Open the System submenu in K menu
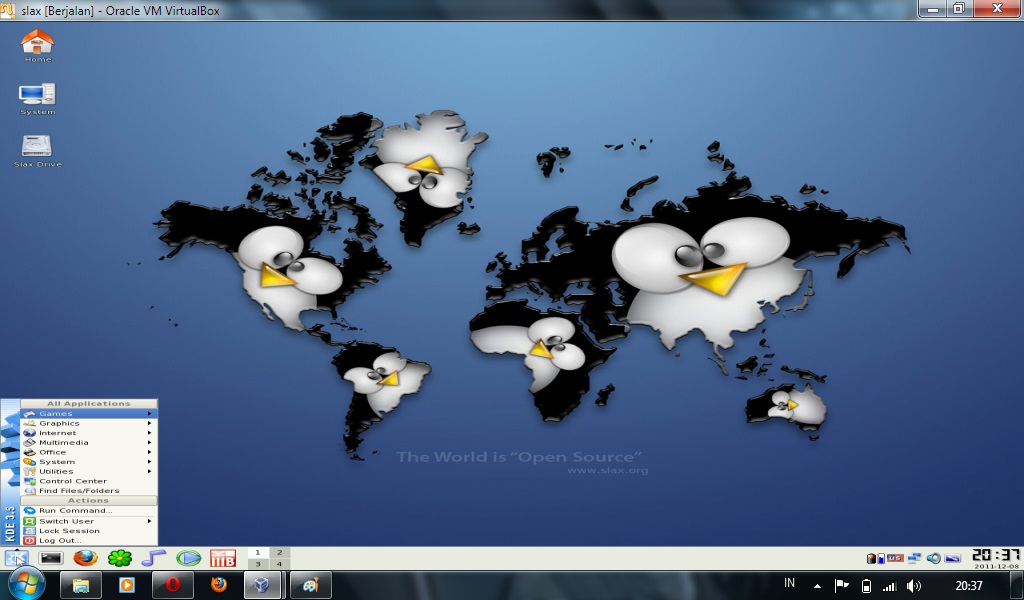The width and height of the screenshot is (1024, 600). click(89, 462)
